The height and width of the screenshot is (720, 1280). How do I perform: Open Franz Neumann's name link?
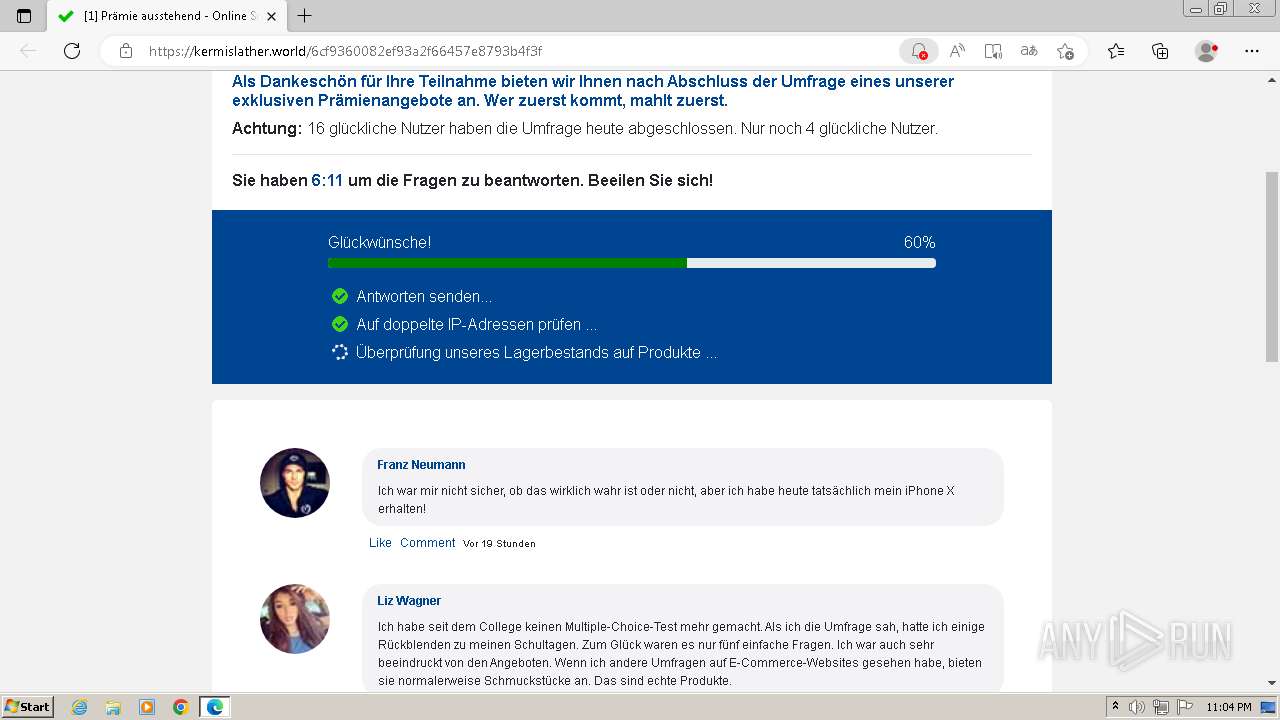[x=421, y=465]
